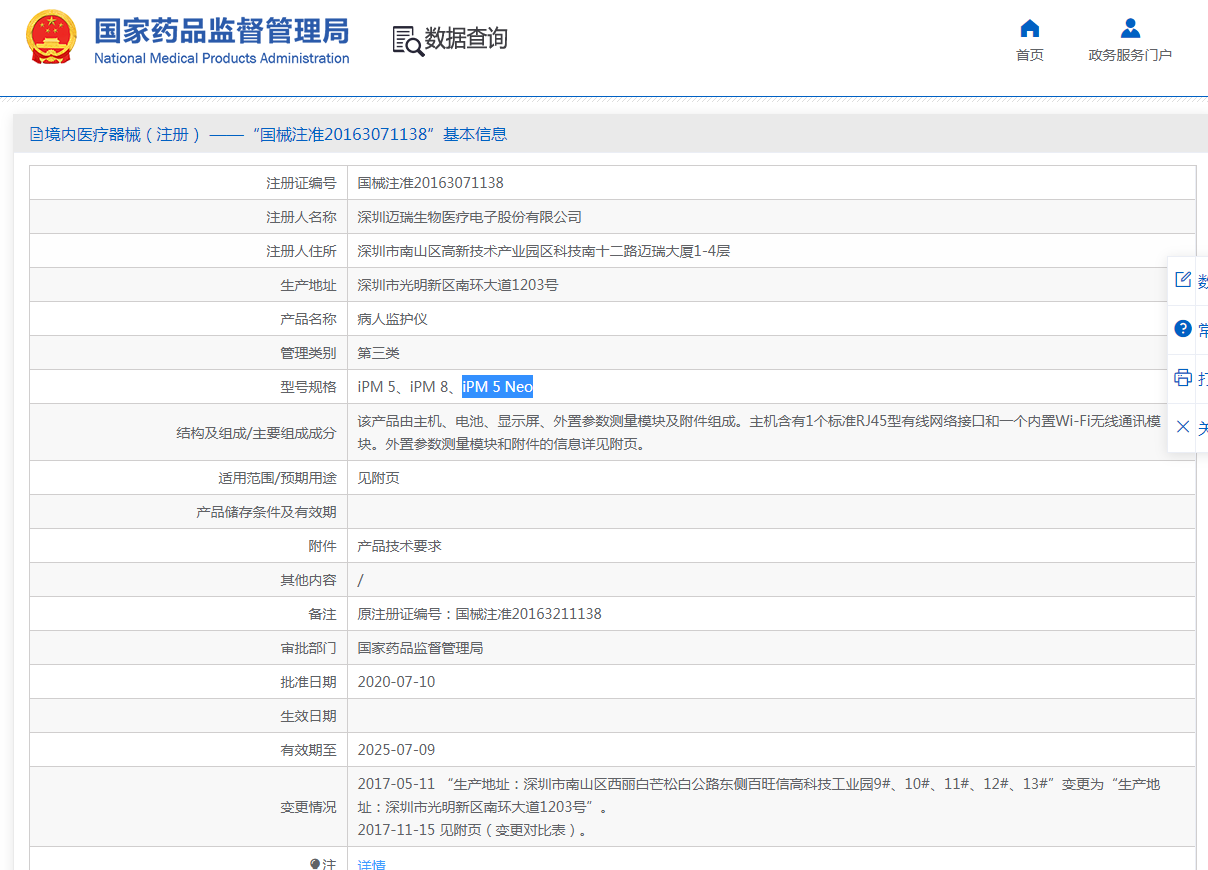Open the question mark help icon
Viewport: 1208px width, 870px height.
[1183, 329]
